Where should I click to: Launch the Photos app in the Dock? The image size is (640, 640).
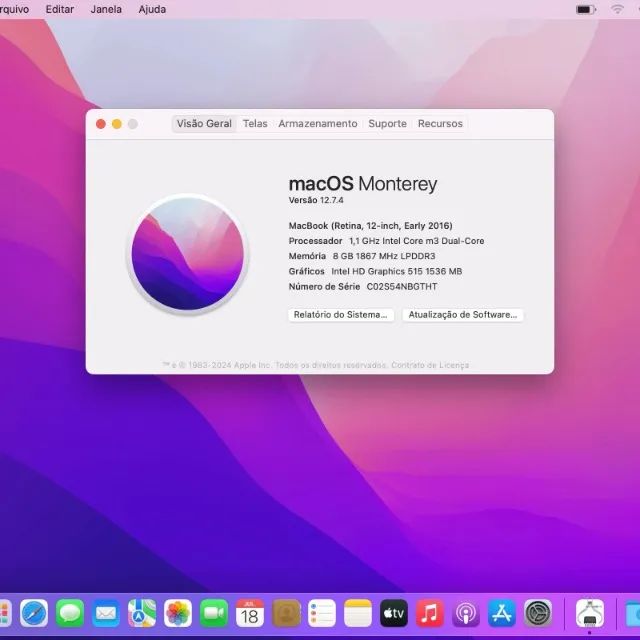(178, 613)
